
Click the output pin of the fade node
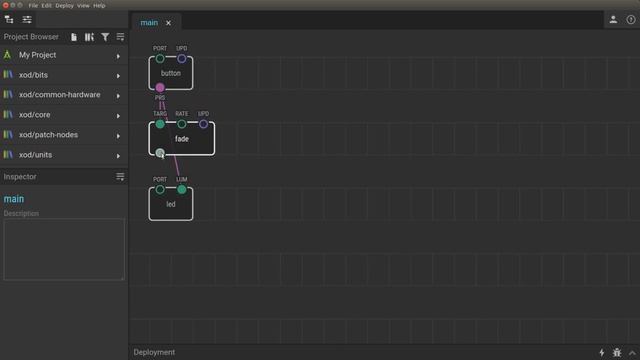coord(160,153)
